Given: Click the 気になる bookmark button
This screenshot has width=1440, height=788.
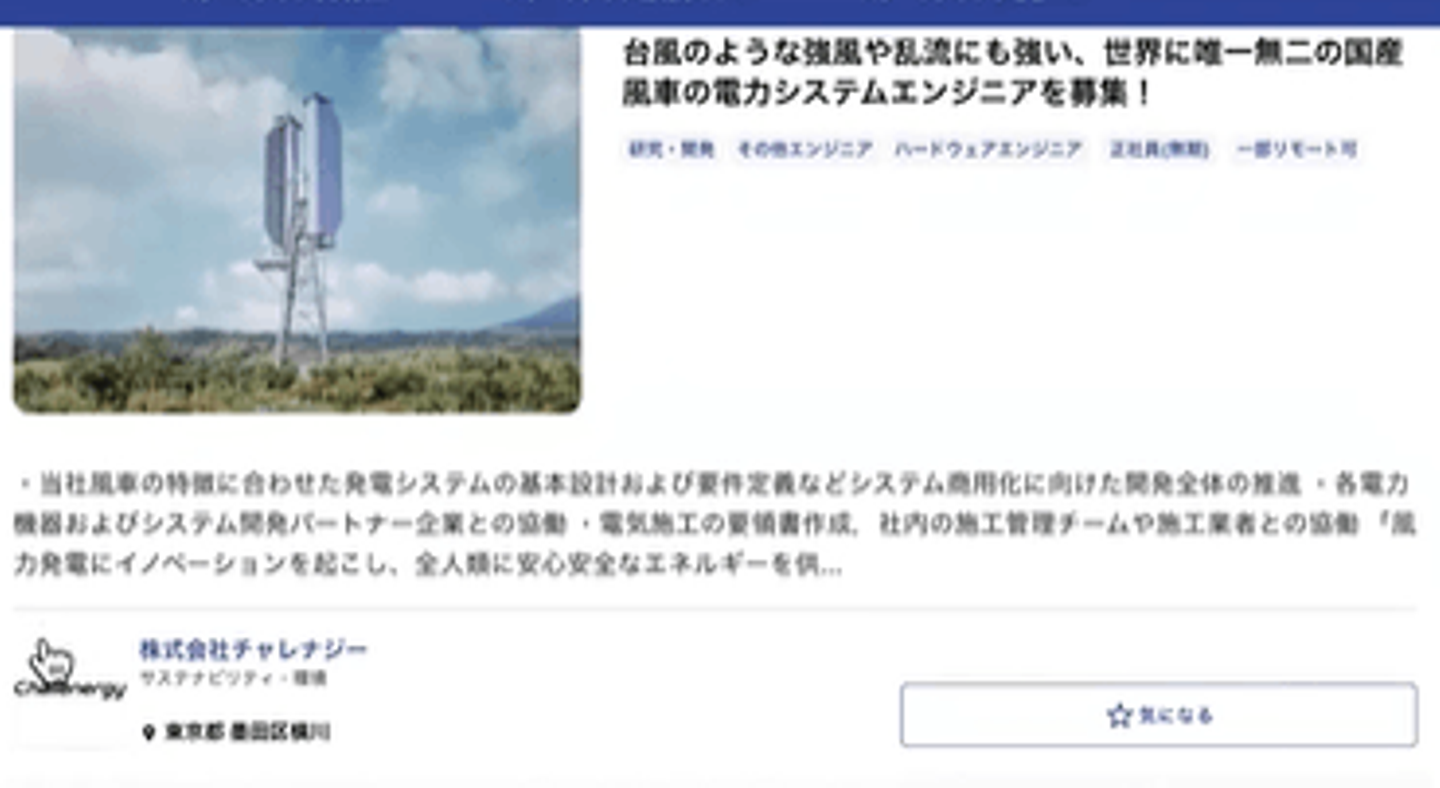Looking at the screenshot, I should 1159,715.
